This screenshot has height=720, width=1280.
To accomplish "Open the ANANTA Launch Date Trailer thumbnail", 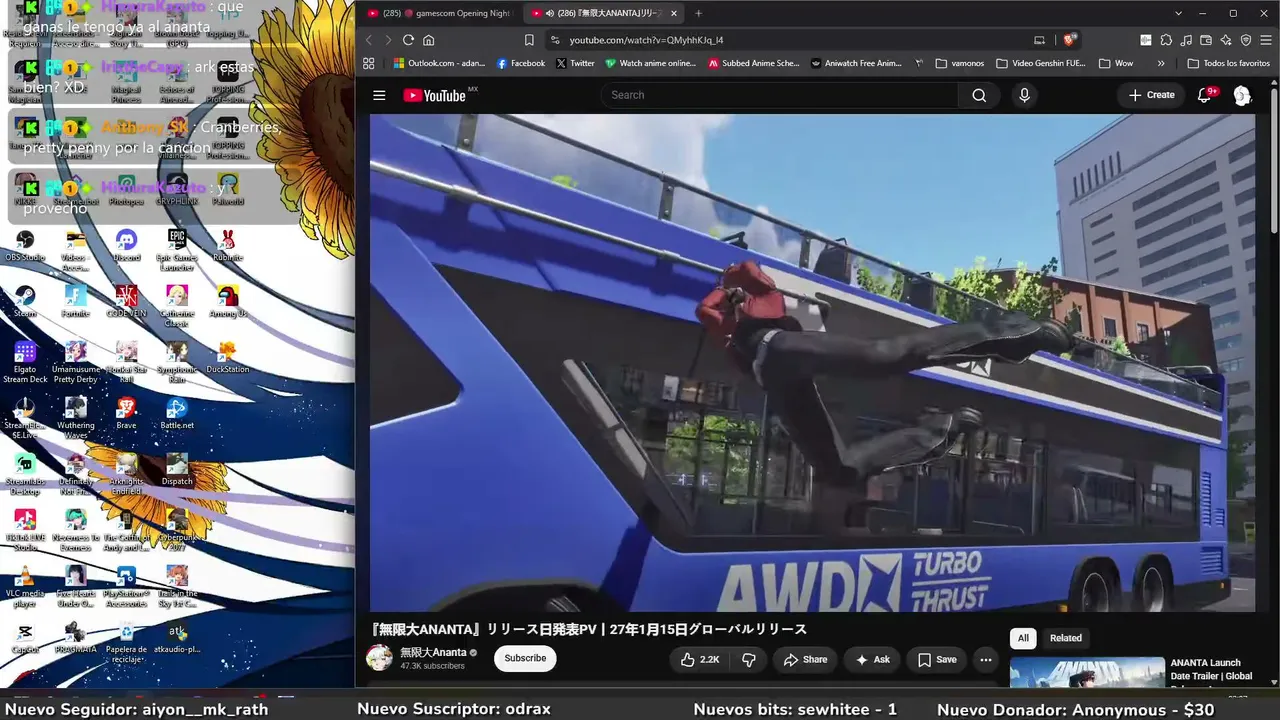I will click(x=1087, y=673).
